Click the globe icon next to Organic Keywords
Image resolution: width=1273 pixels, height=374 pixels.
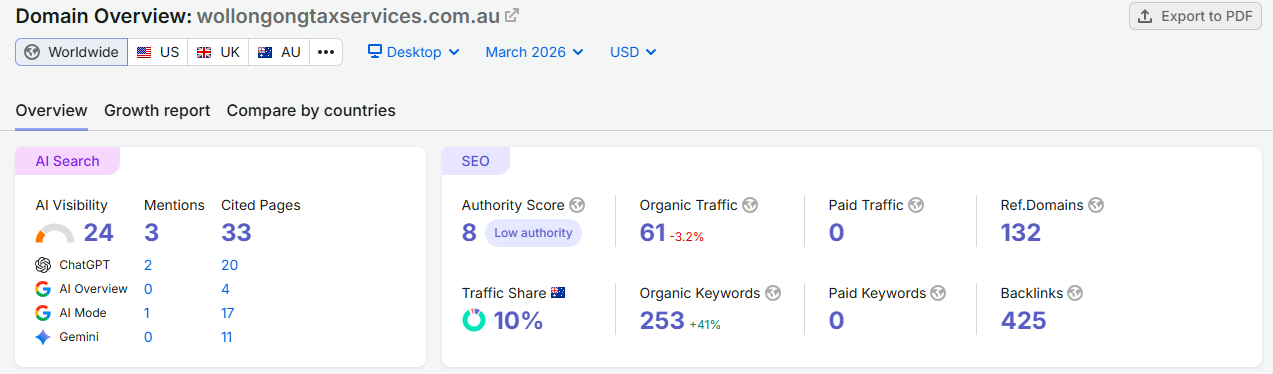(x=773, y=293)
